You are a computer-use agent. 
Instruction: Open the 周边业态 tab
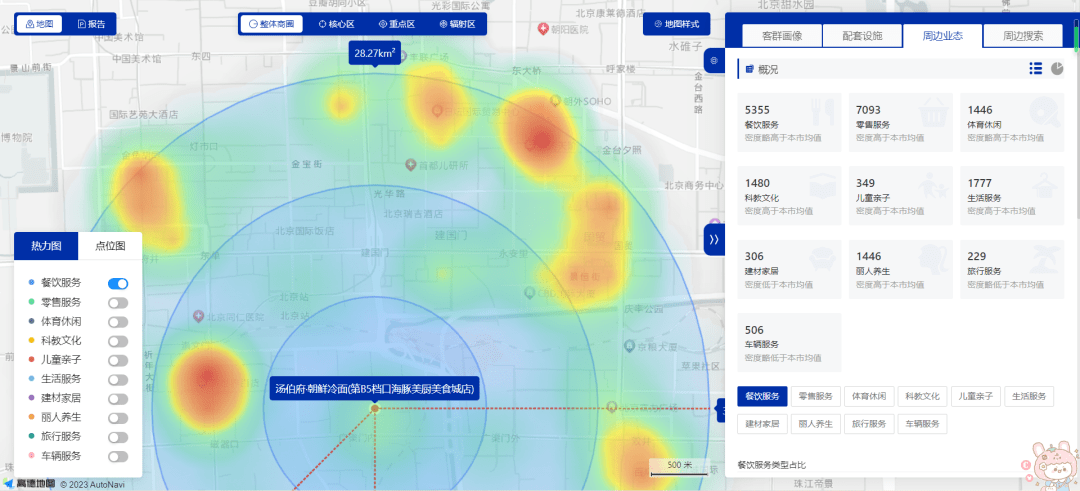pyautogui.click(x=942, y=36)
